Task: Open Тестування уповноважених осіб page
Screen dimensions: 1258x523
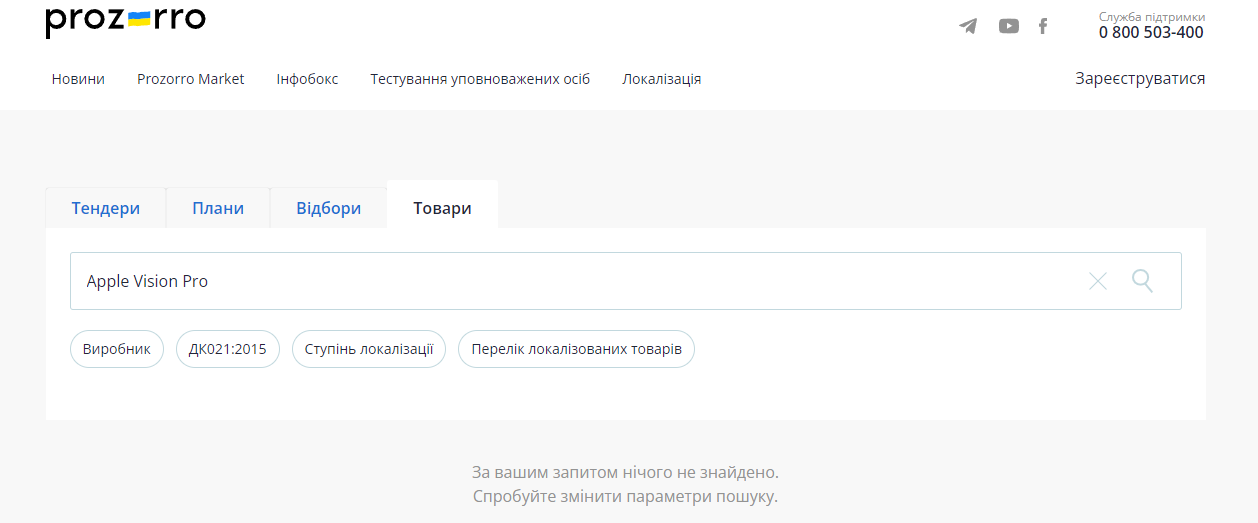Action: point(480,79)
